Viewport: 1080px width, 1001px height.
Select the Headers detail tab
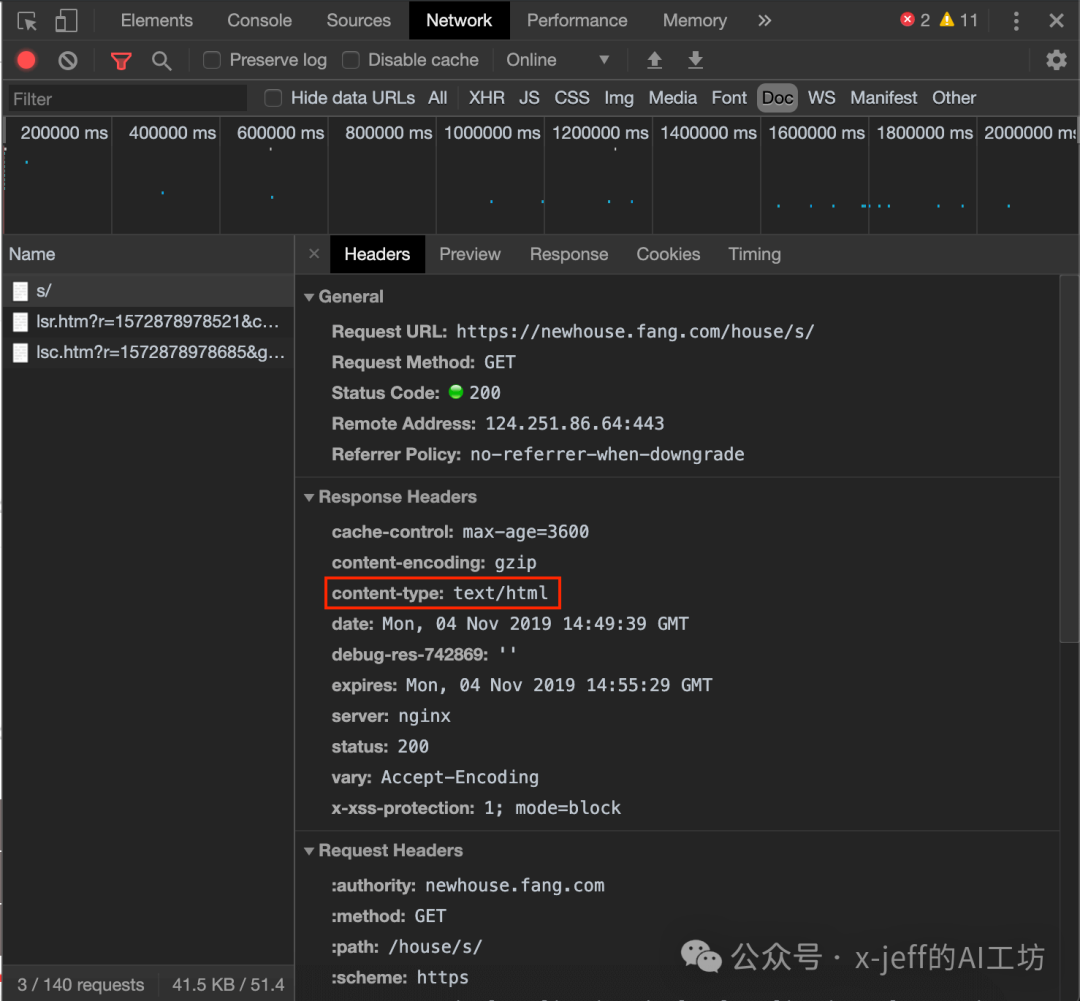coord(377,254)
